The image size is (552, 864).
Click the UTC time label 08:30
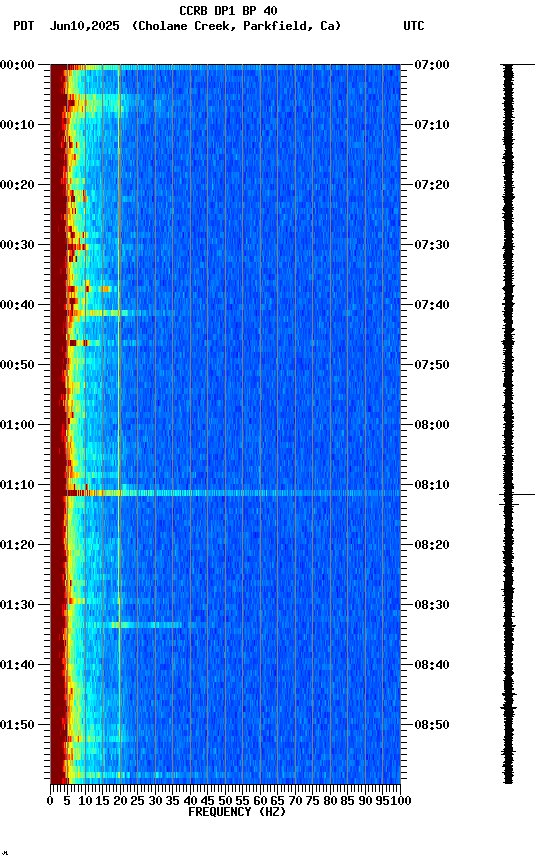432,606
